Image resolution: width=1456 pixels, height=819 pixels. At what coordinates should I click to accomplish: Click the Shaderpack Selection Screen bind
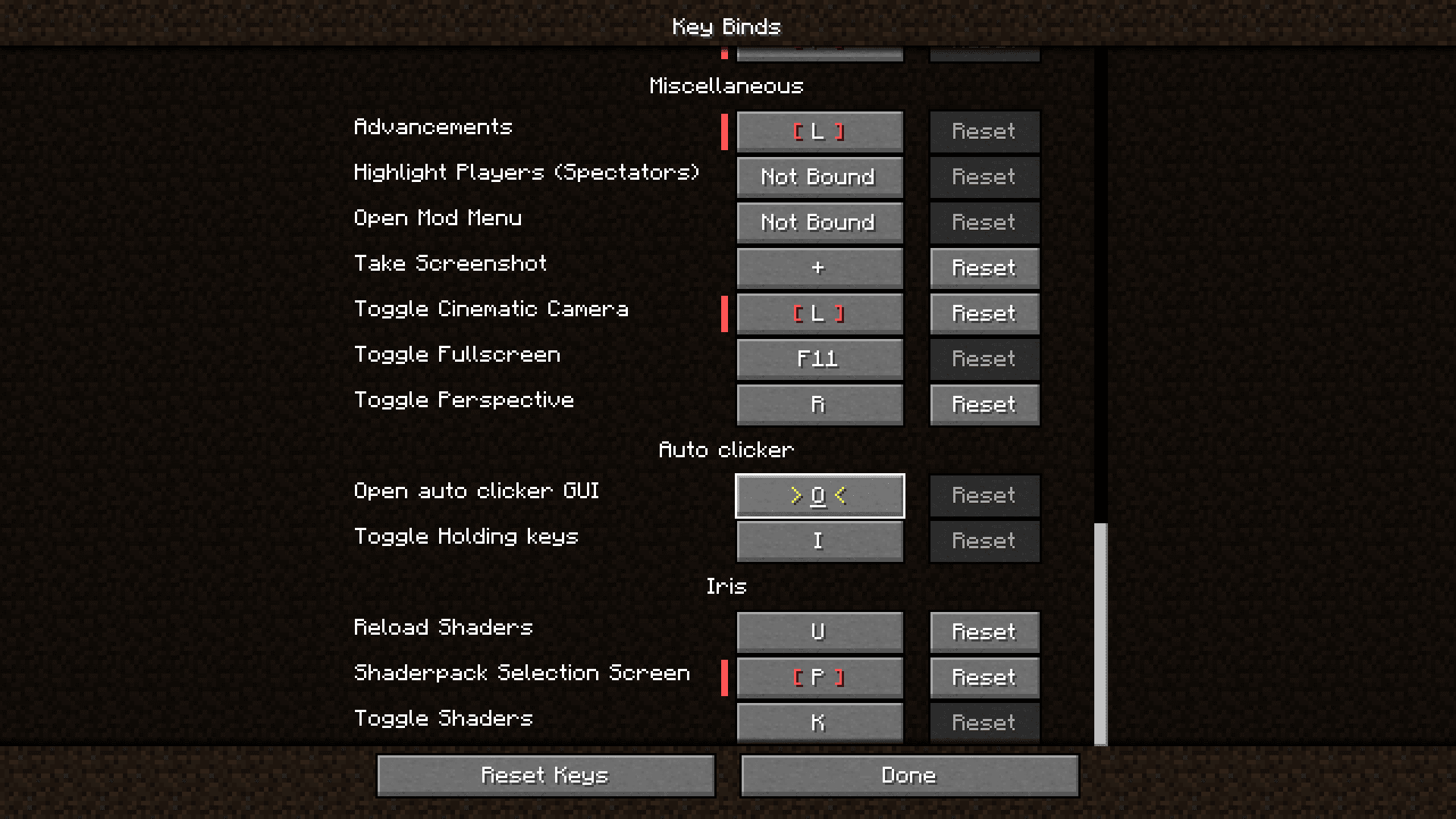(x=819, y=677)
